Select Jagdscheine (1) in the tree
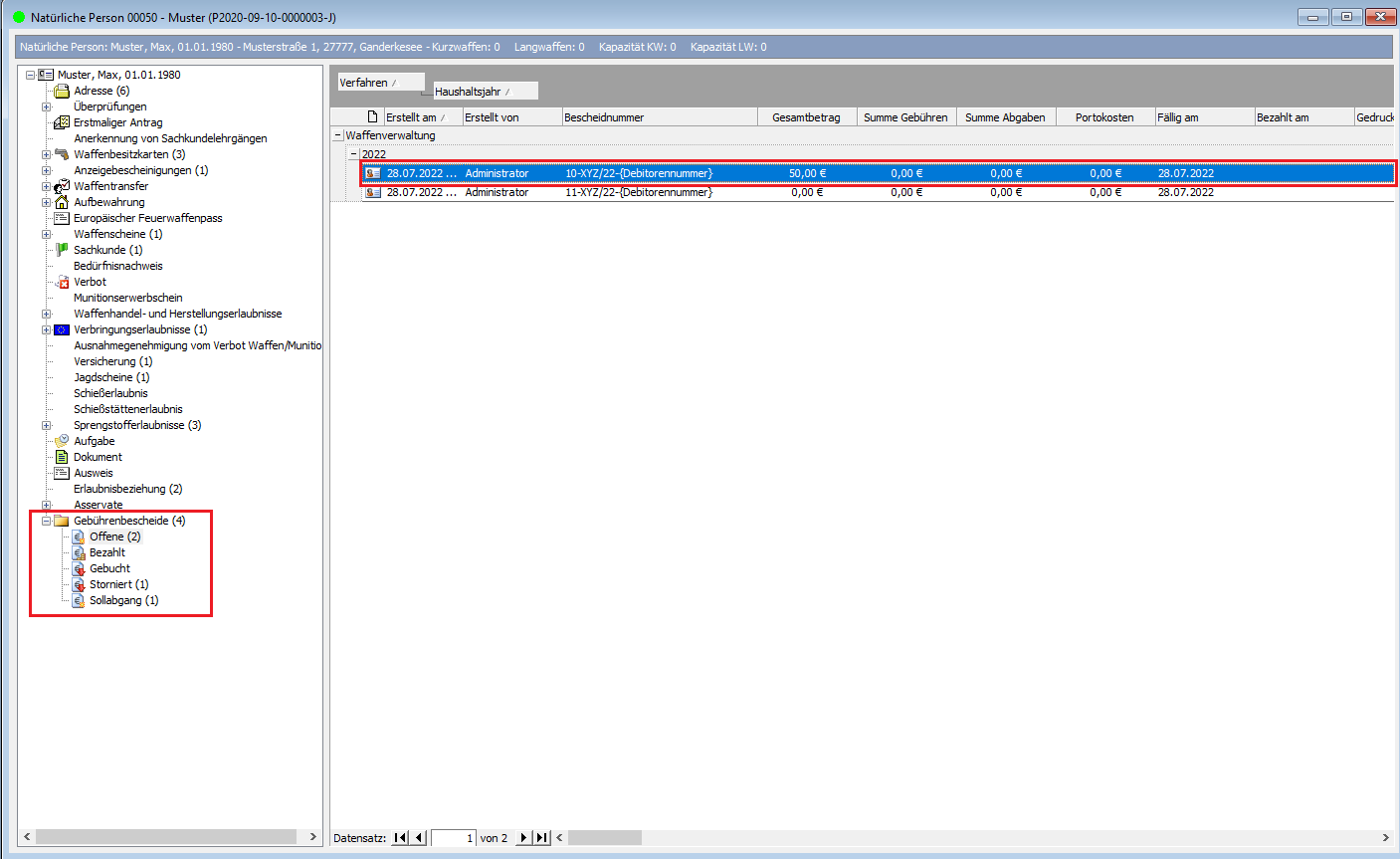Viewport: 1400px width, 859px height. click(x=111, y=377)
